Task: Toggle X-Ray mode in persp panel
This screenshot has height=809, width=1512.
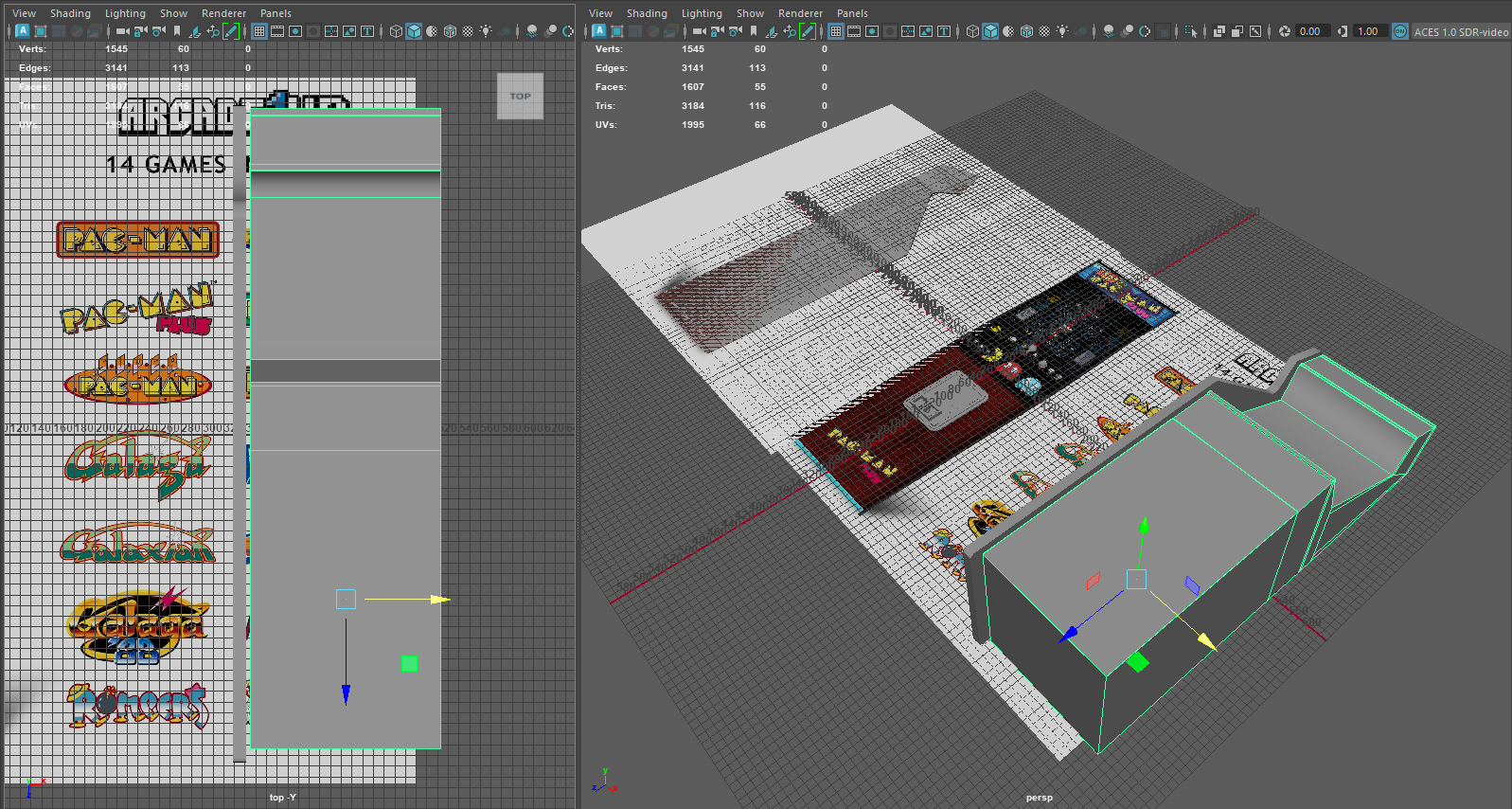Action: (1219, 31)
